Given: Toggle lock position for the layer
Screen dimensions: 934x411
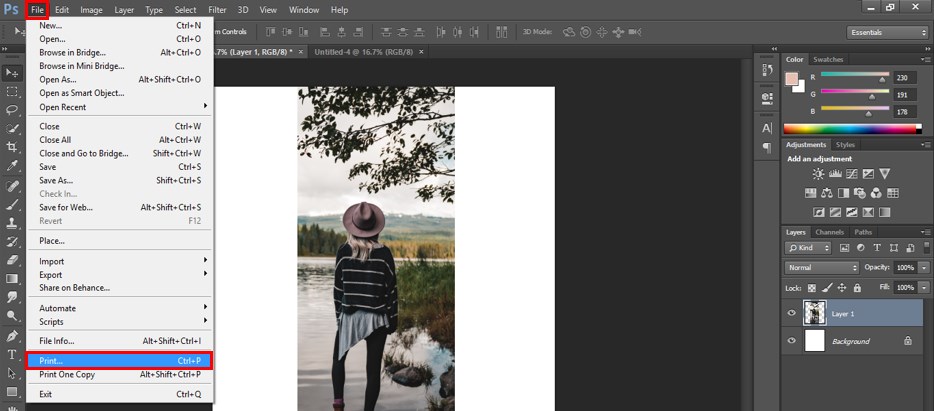Looking at the screenshot, I should [842, 288].
